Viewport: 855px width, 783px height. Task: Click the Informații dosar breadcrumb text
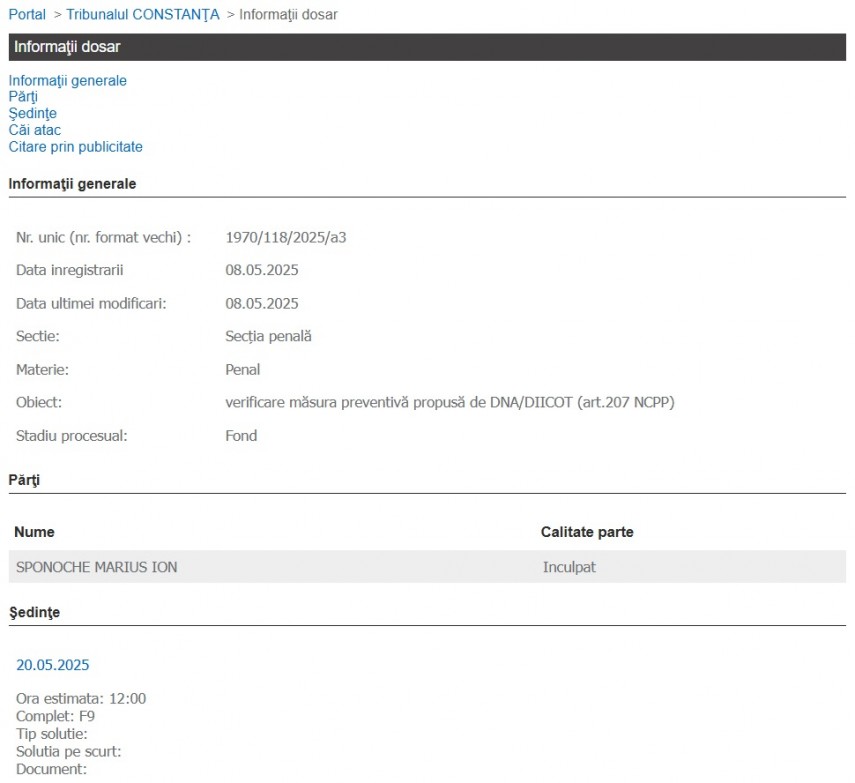[x=288, y=14]
